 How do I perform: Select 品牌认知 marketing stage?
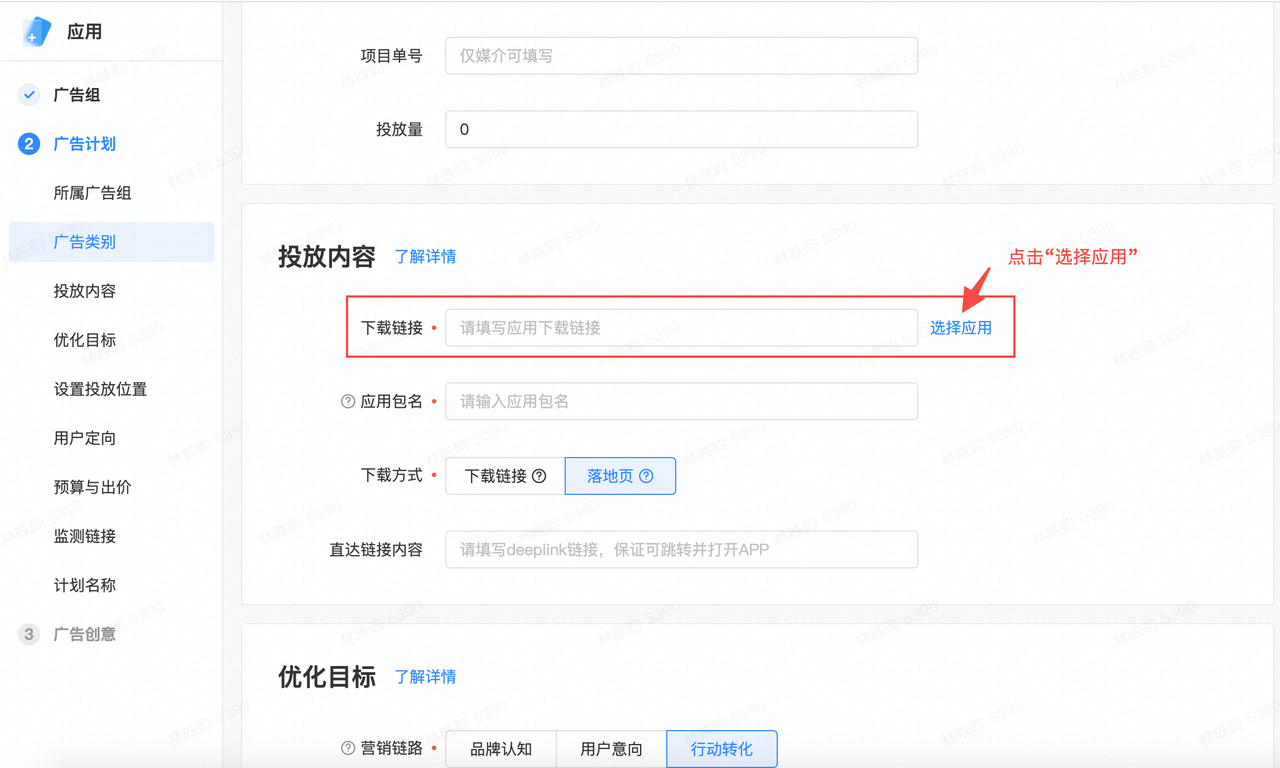point(500,749)
